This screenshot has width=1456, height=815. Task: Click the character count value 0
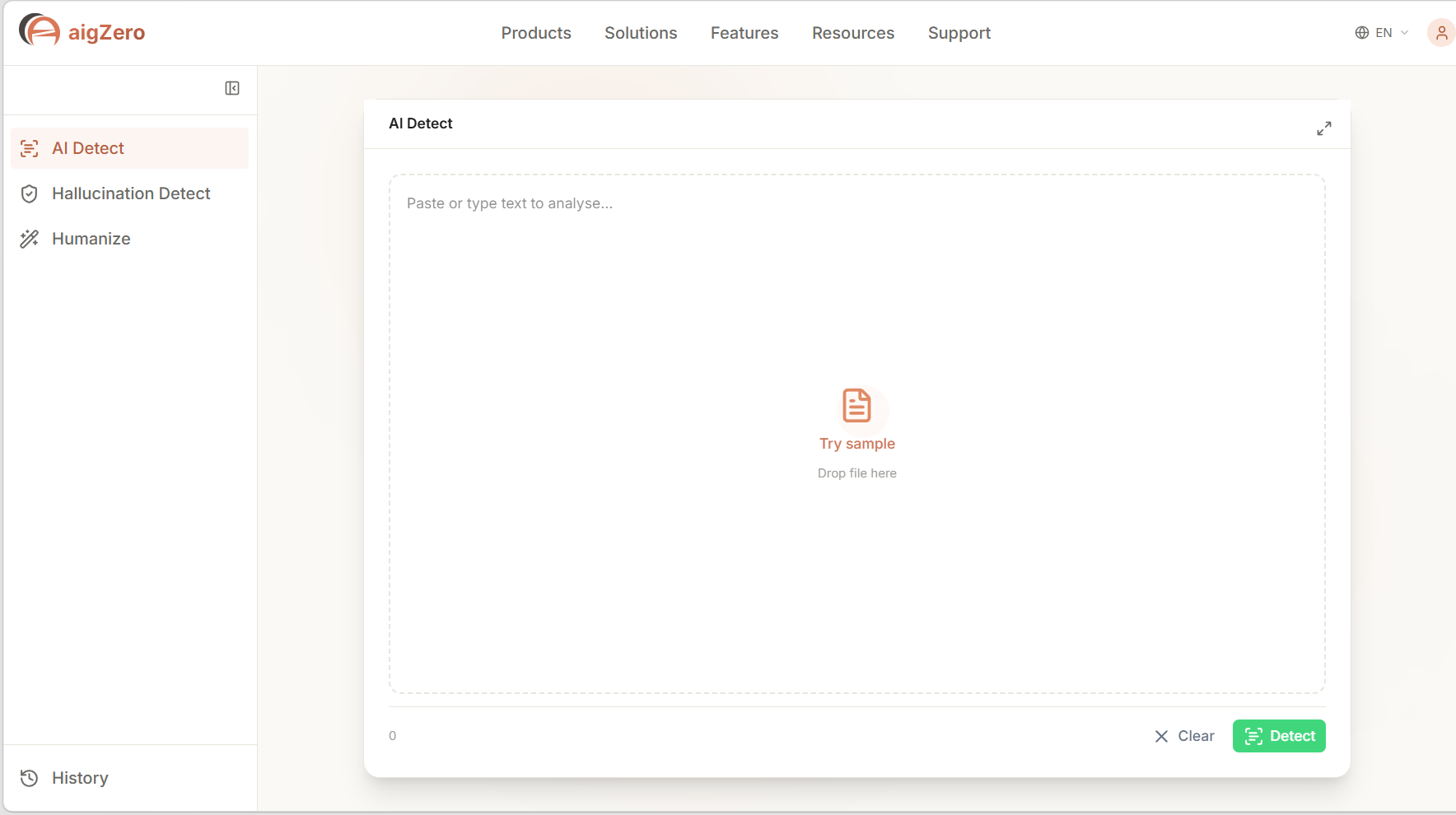pos(393,736)
